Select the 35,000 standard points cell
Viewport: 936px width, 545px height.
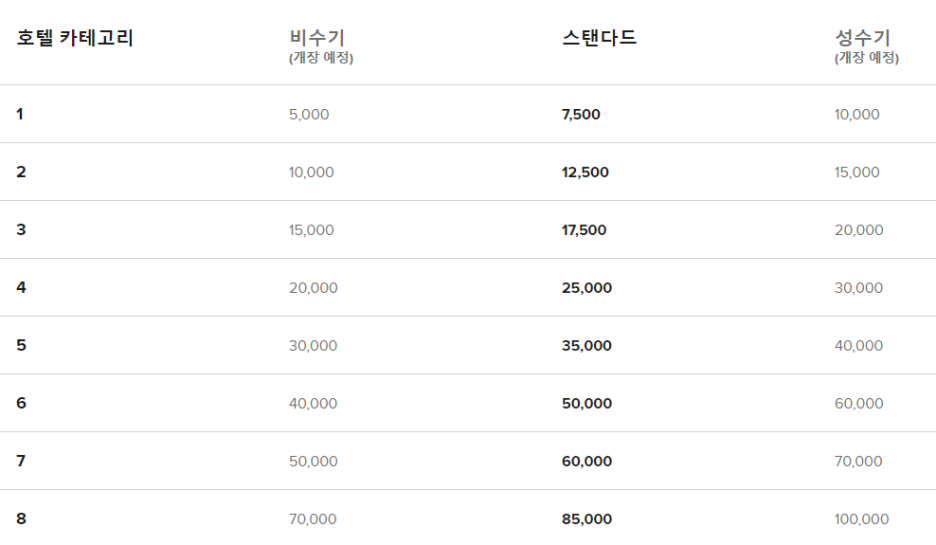pos(587,346)
